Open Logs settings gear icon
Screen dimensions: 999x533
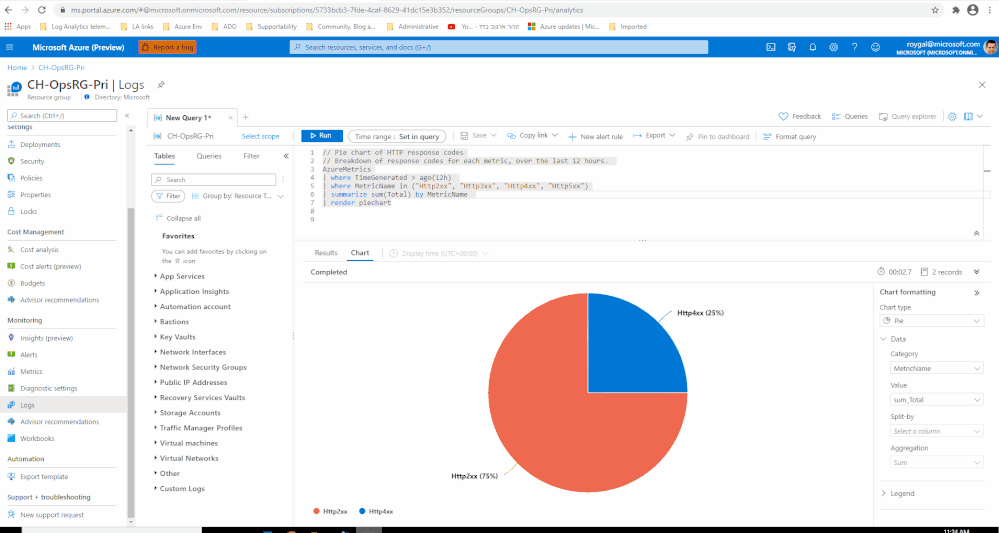coord(952,117)
